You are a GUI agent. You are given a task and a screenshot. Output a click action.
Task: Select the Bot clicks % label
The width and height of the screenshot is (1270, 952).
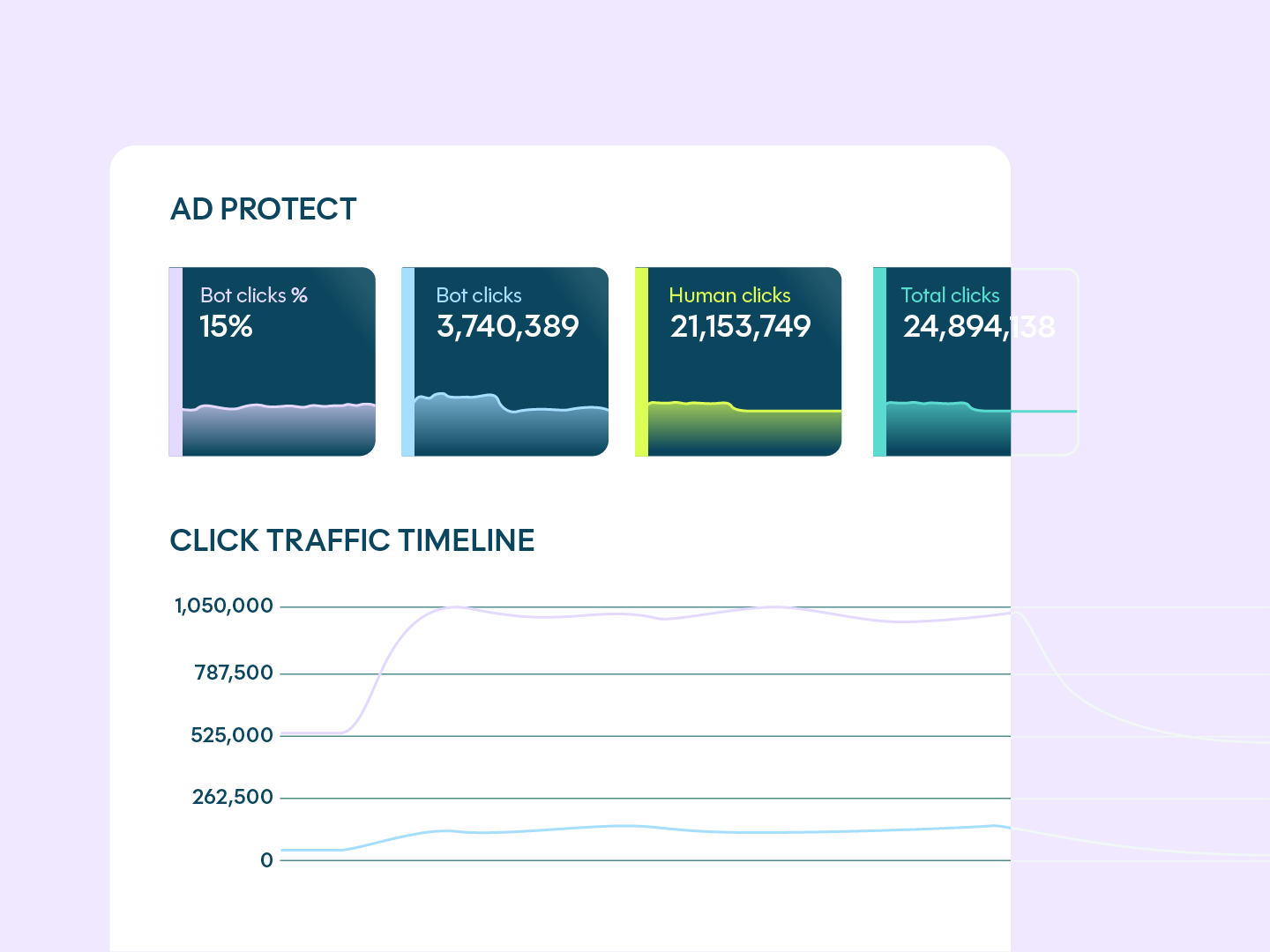tap(253, 295)
